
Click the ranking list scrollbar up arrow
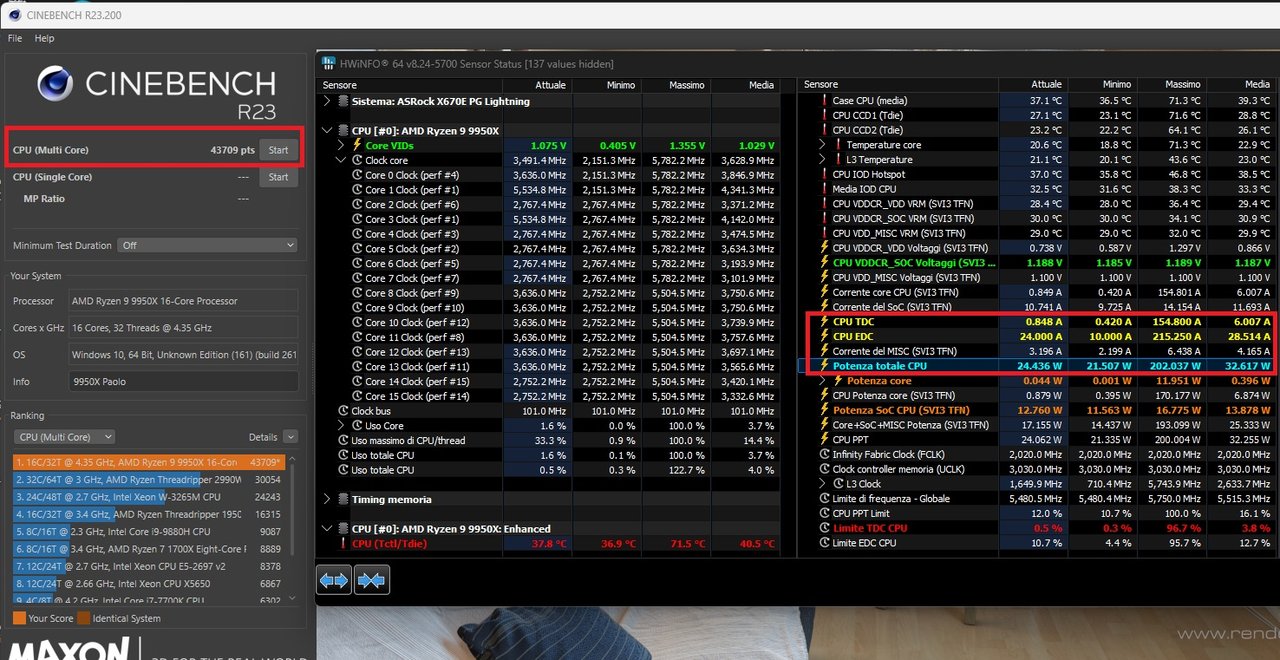click(x=293, y=458)
